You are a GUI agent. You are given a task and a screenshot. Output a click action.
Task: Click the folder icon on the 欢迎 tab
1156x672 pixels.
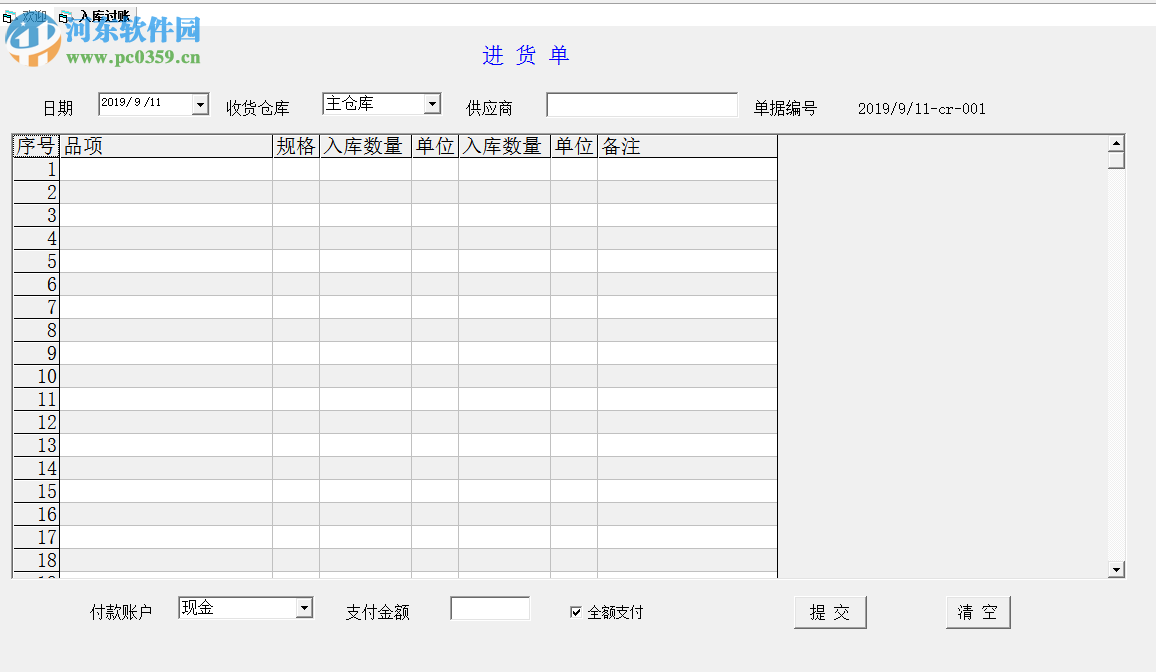(10, 16)
